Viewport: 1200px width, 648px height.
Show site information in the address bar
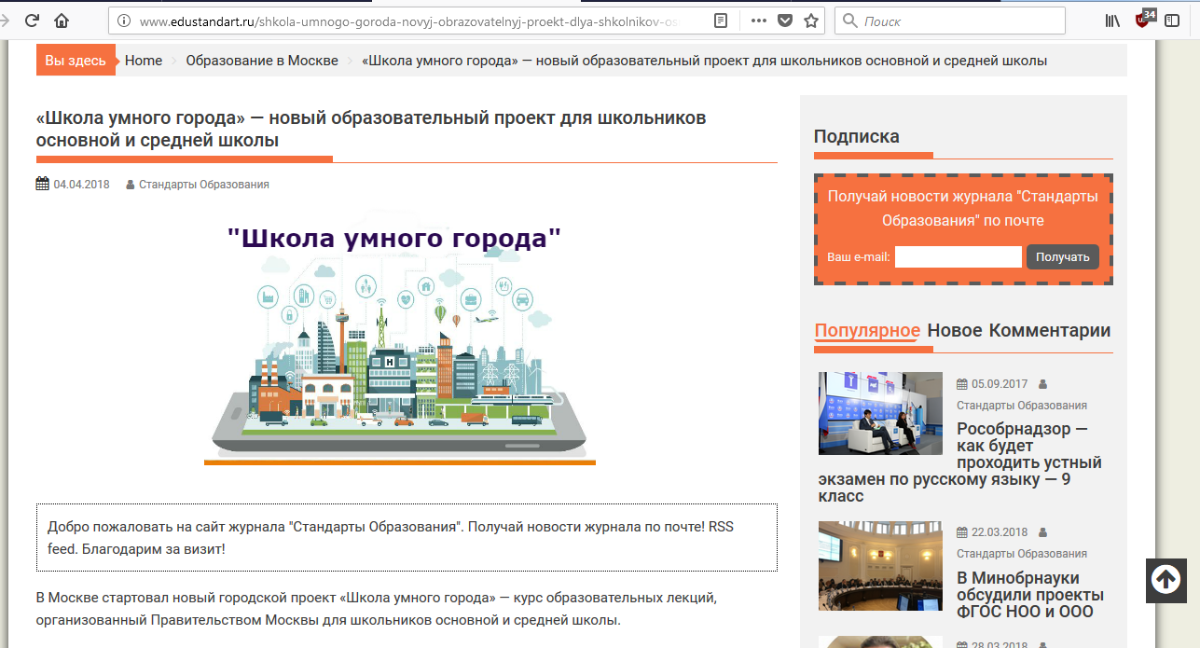[x=125, y=20]
